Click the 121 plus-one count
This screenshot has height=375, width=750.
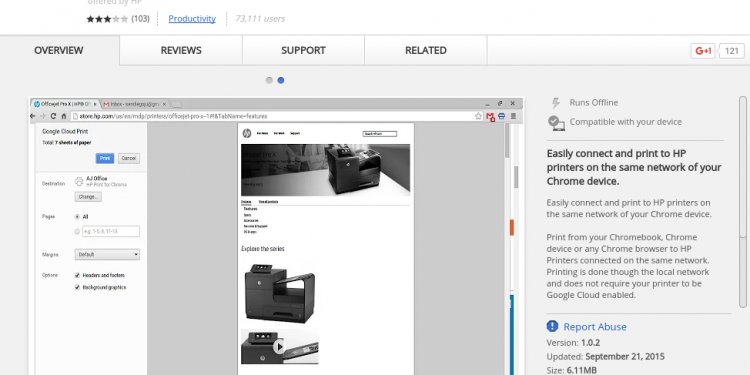[732, 51]
